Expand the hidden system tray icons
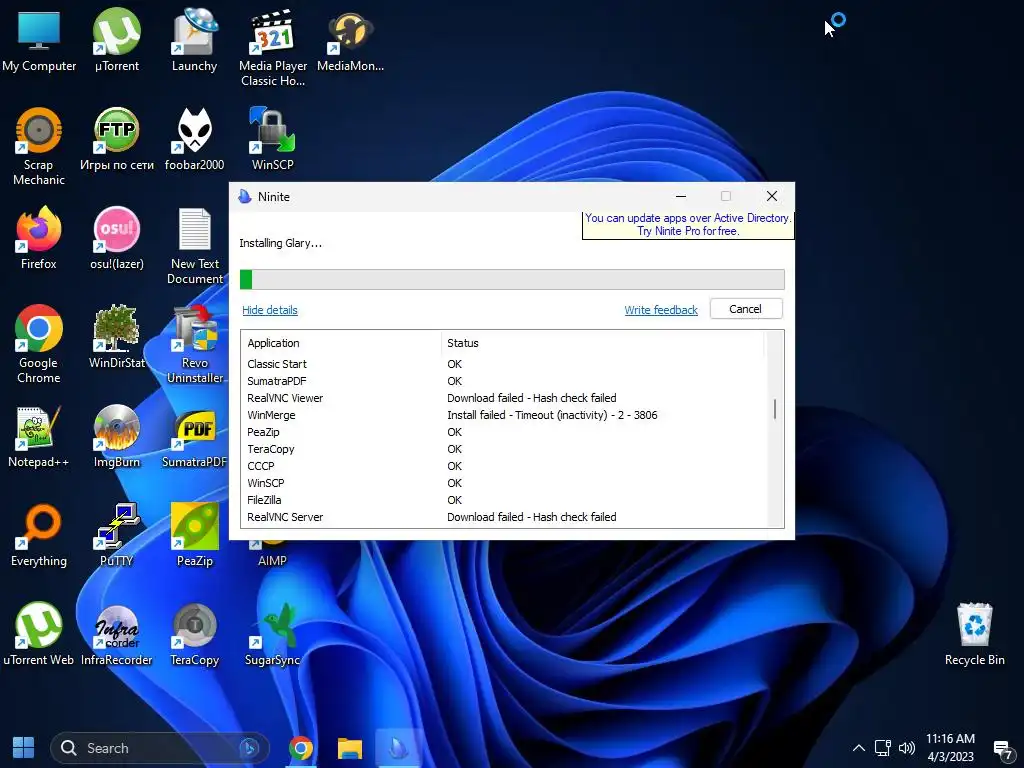Screen dimensions: 1024x768 point(859,748)
